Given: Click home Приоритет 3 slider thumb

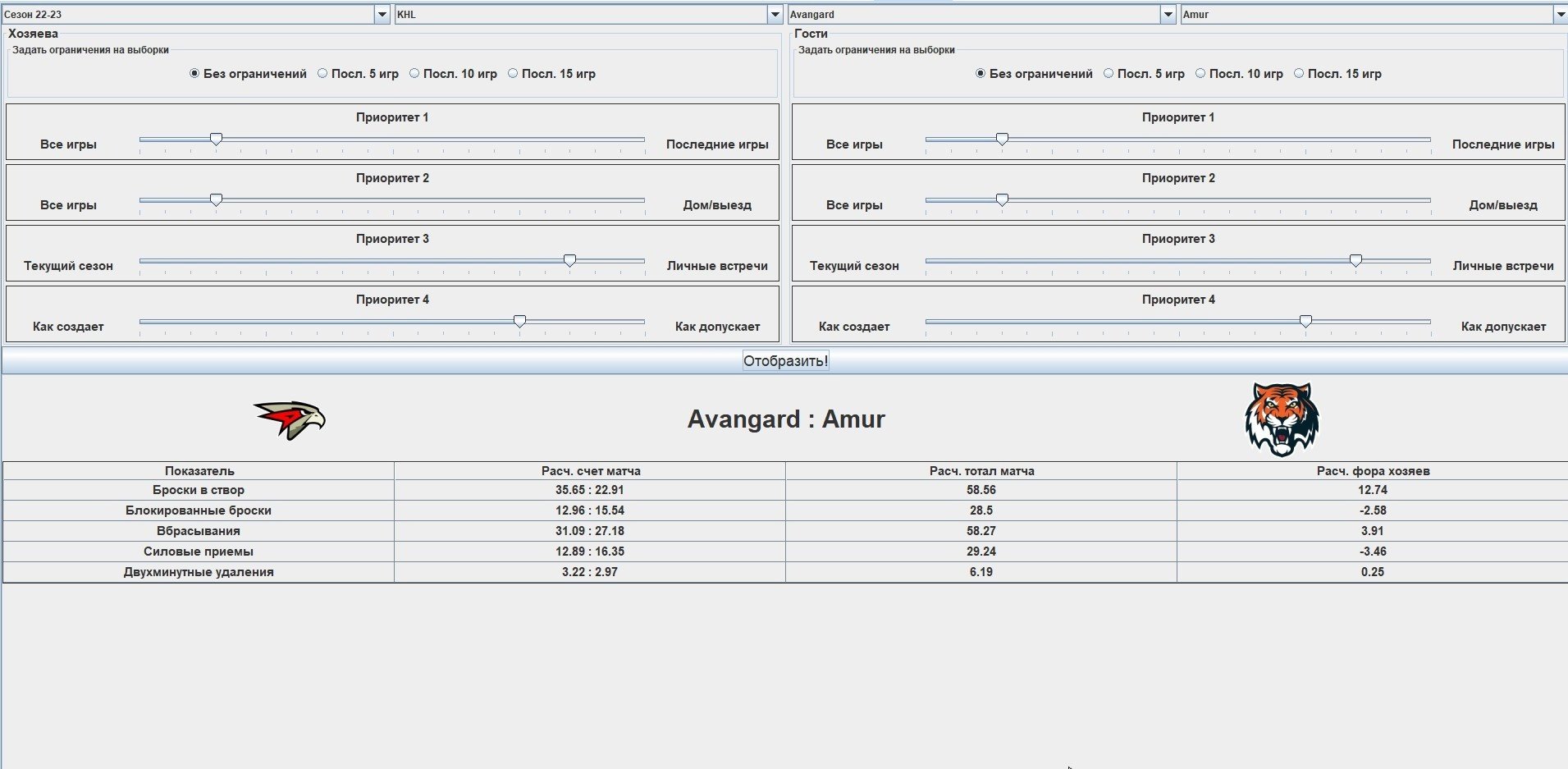Looking at the screenshot, I should point(569,261).
